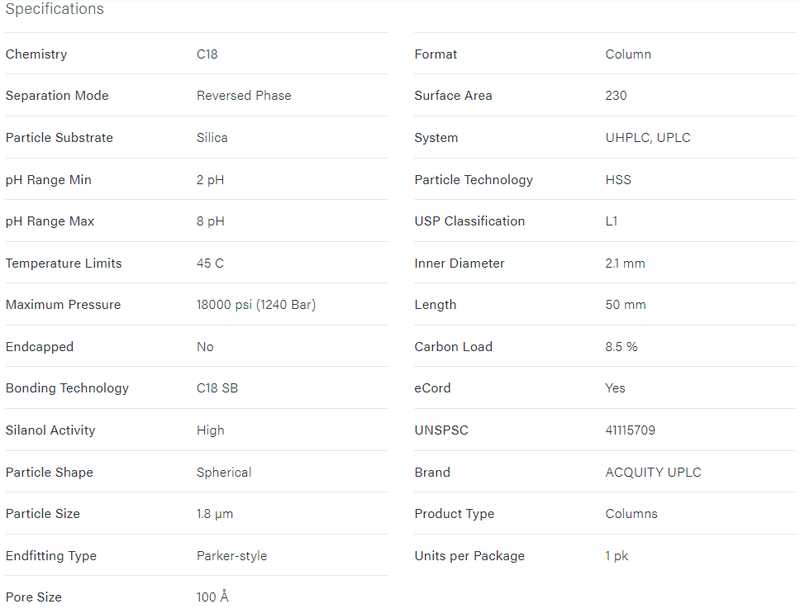
Task: Click the Temperature Limits 45 C value
Action: (x=210, y=263)
